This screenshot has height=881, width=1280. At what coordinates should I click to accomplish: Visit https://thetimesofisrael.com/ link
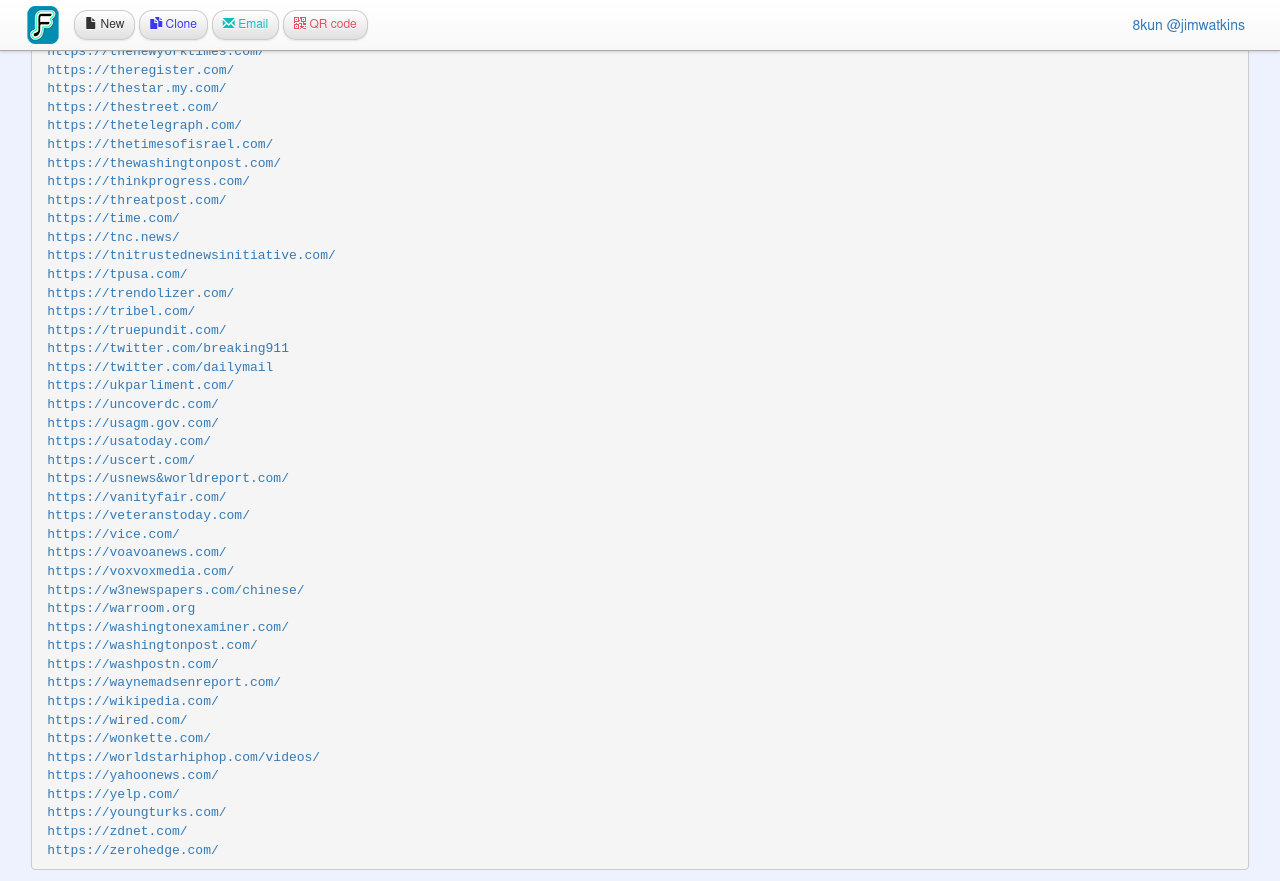pyautogui.click(x=160, y=144)
